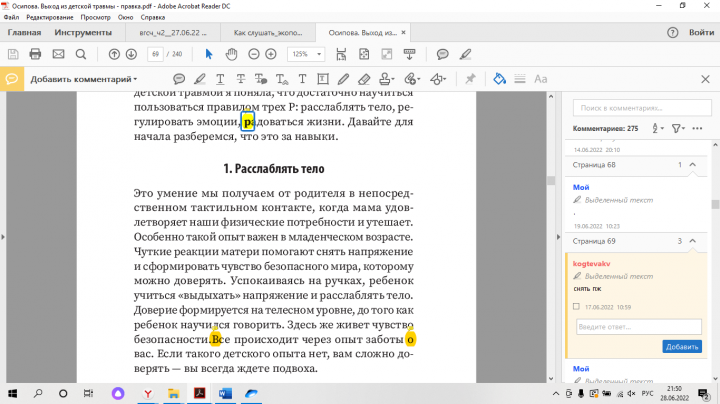The image size is (720, 404).
Task: Close the Осипова document tab
Action: pos(403,33)
